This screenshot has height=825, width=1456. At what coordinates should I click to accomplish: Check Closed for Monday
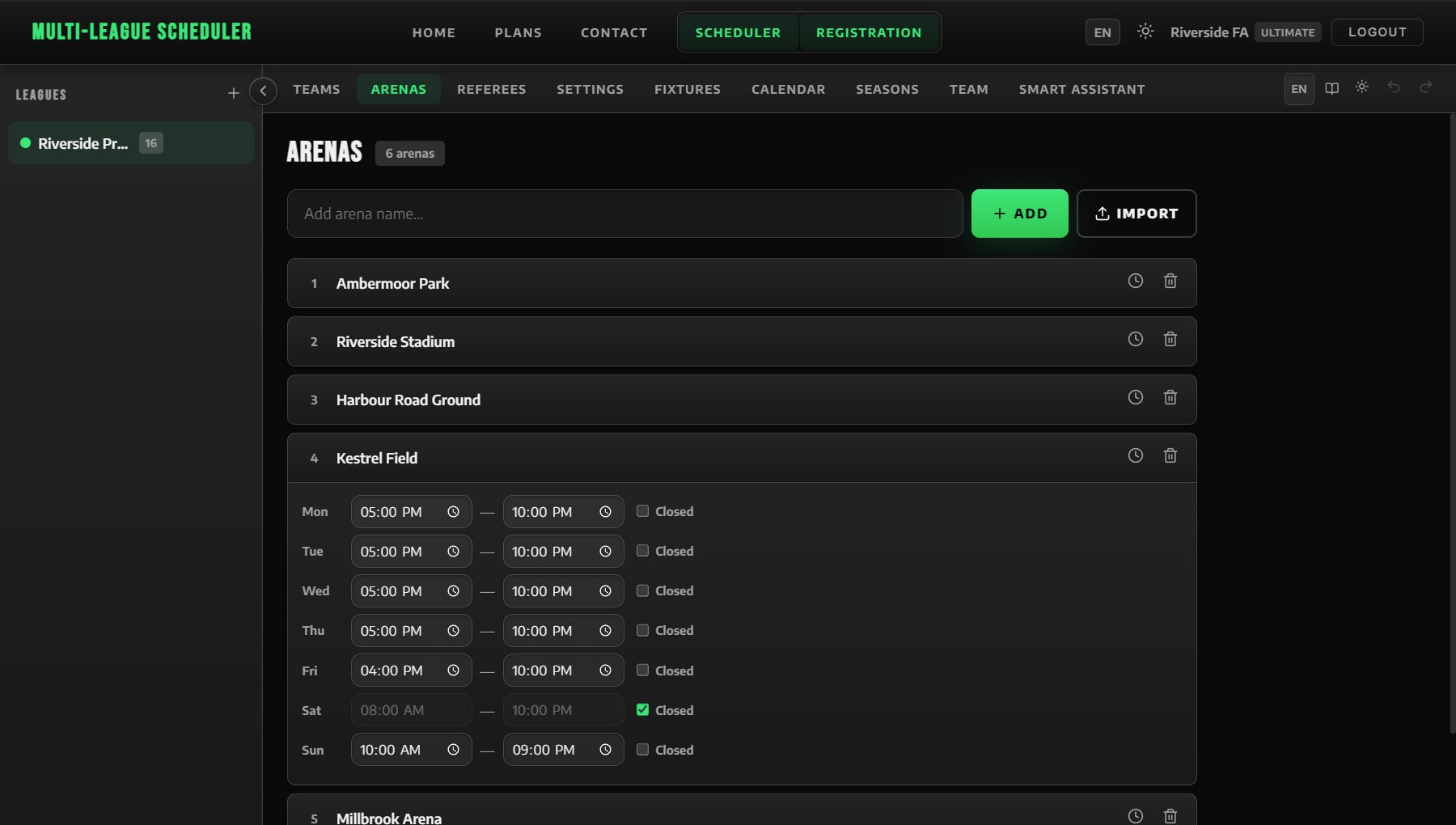pos(642,511)
